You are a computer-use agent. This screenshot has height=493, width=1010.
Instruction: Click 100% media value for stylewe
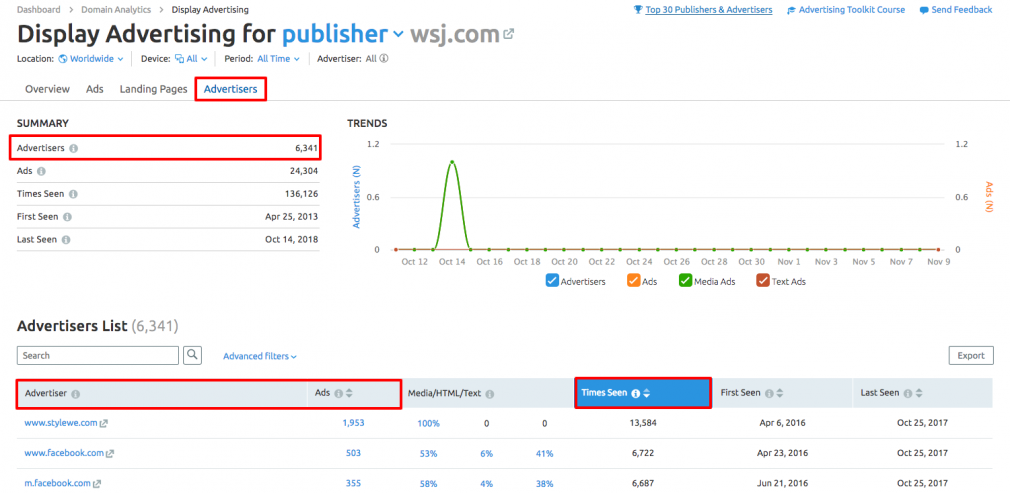428,423
